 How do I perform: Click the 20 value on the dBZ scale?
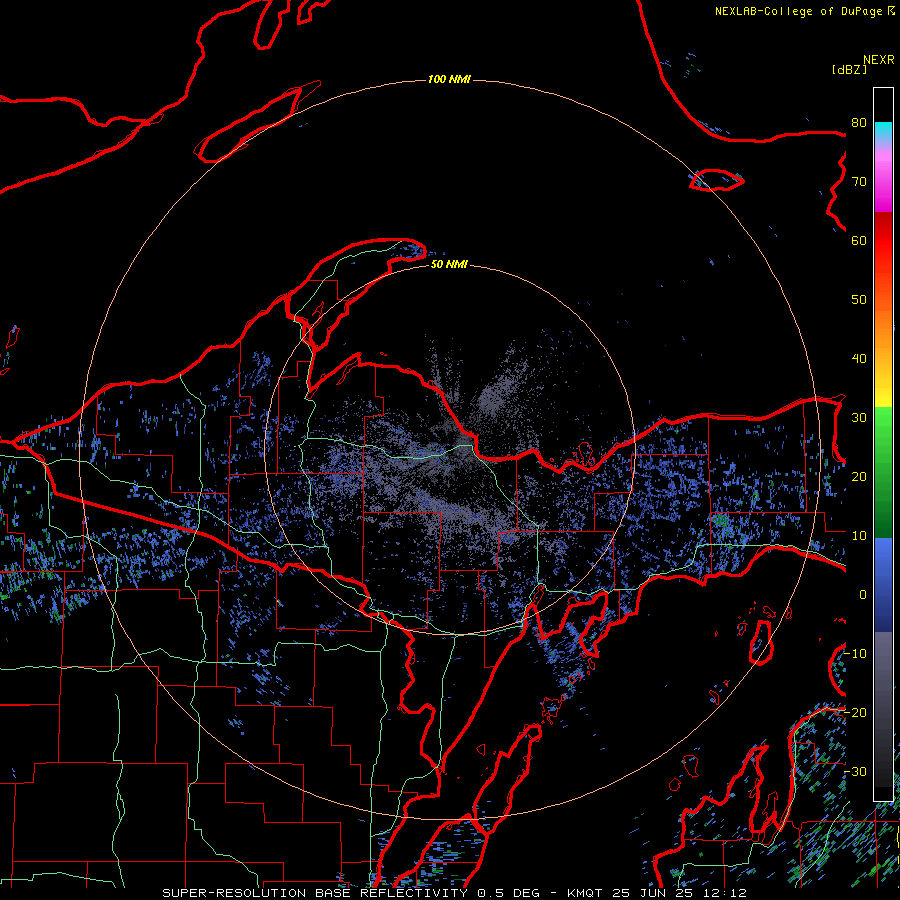click(x=859, y=477)
